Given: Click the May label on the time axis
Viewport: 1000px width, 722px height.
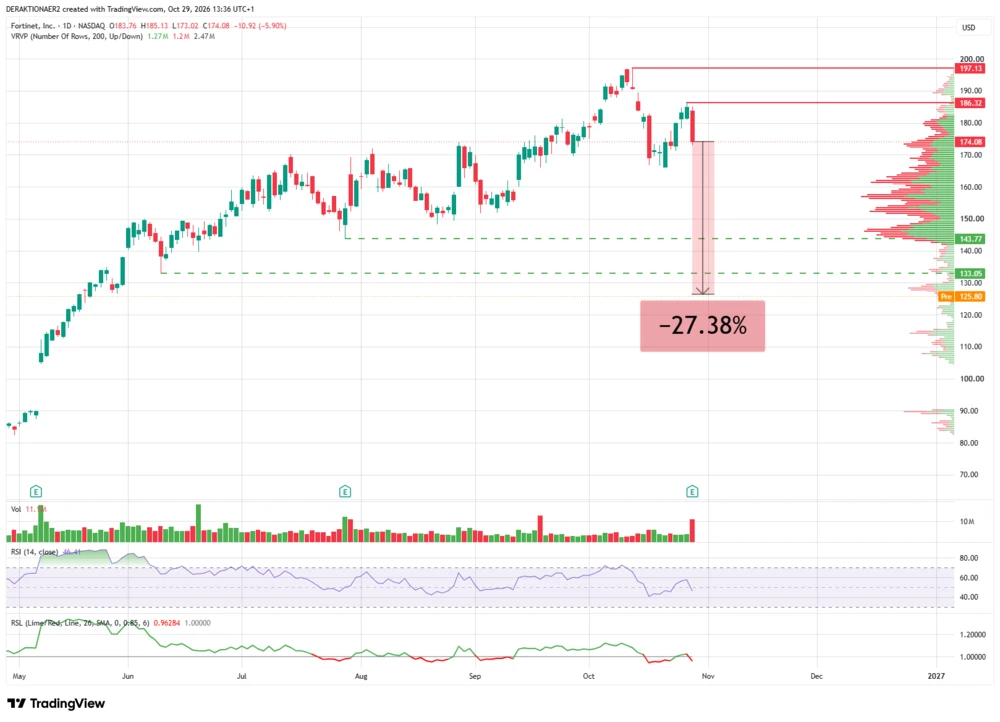Looking at the screenshot, I should [19, 676].
